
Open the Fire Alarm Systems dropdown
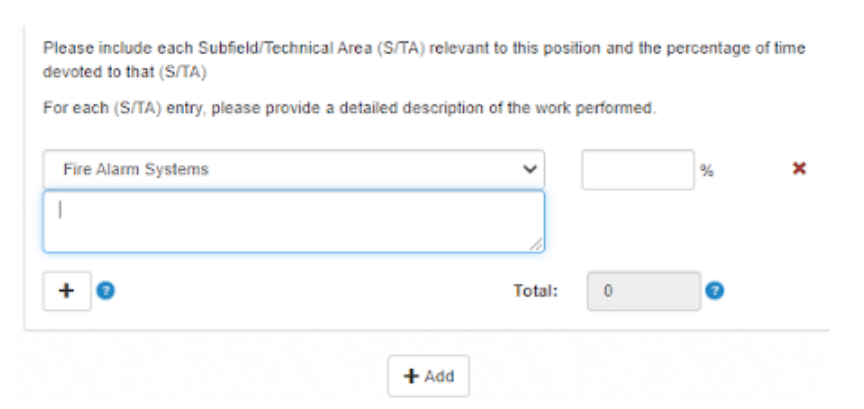[294, 169]
